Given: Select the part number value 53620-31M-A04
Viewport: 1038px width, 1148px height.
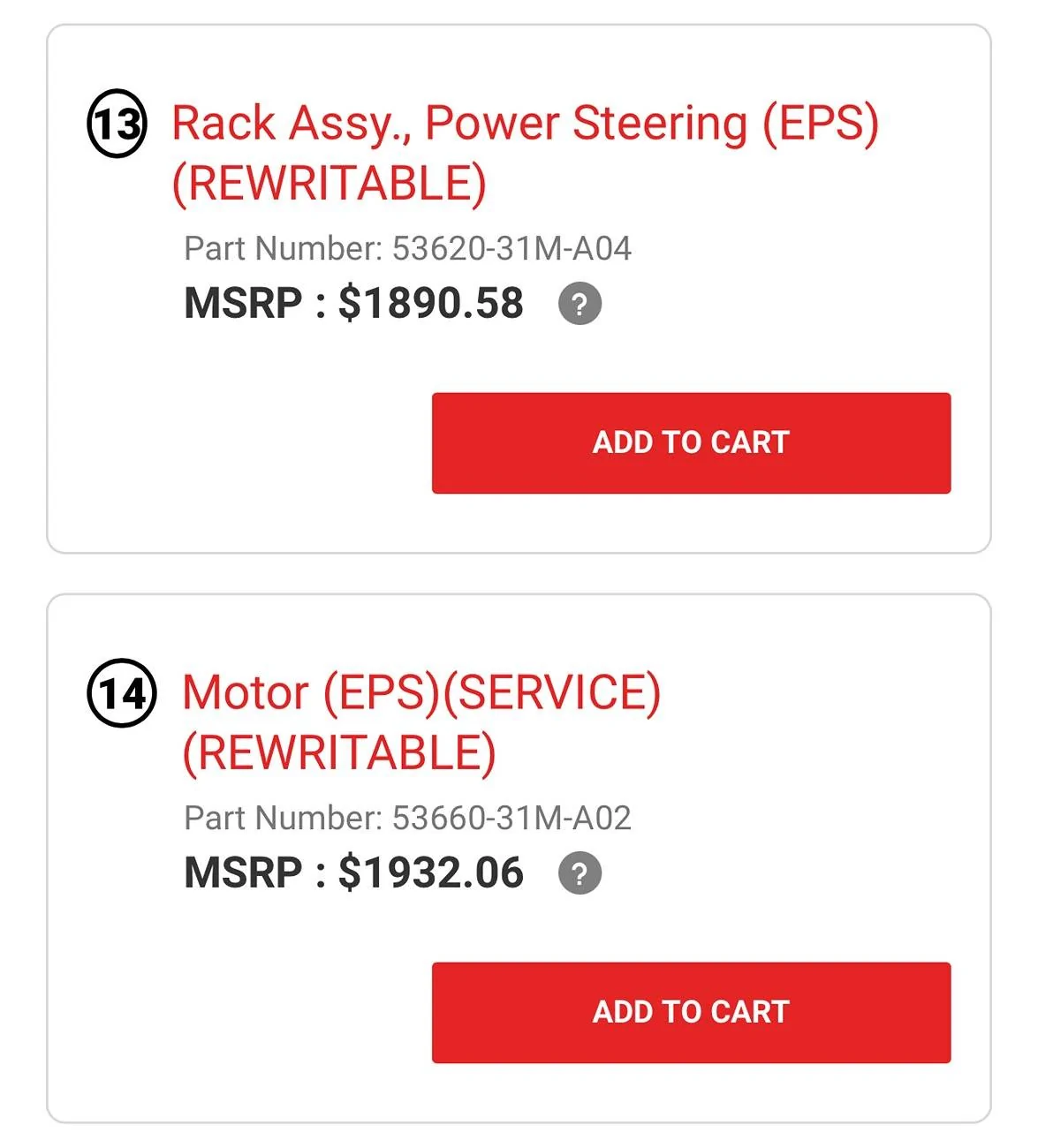Looking at the screenshot, I should (x=511, y=249).
